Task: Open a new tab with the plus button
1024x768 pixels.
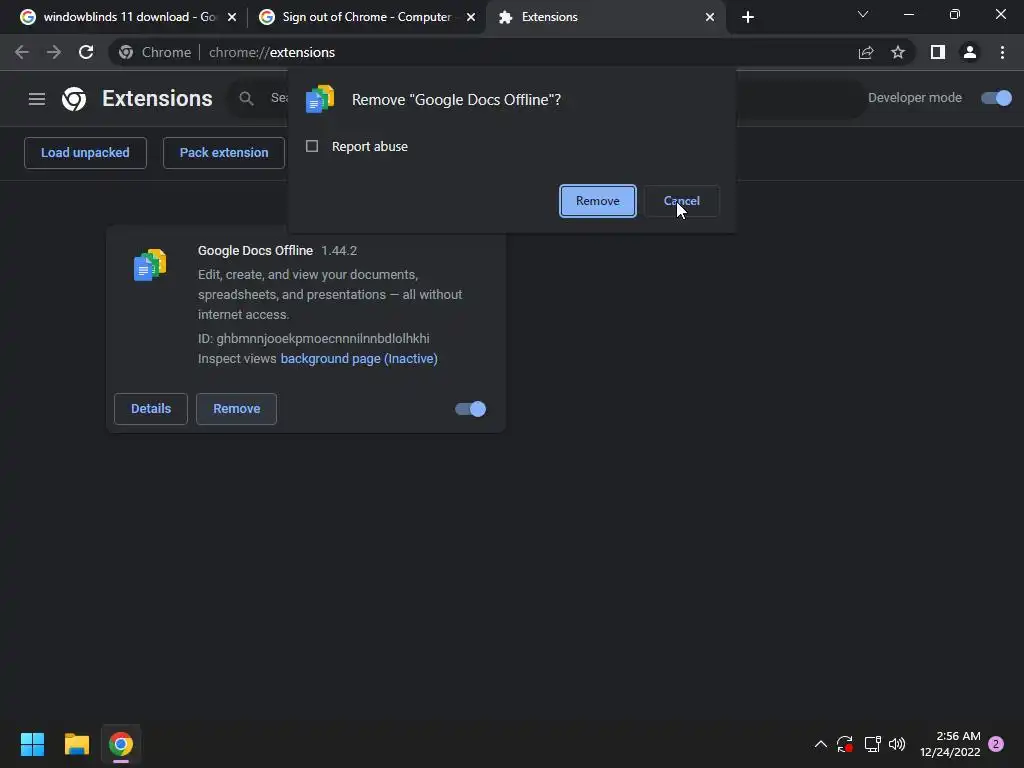Action: [x=748, y=17]
